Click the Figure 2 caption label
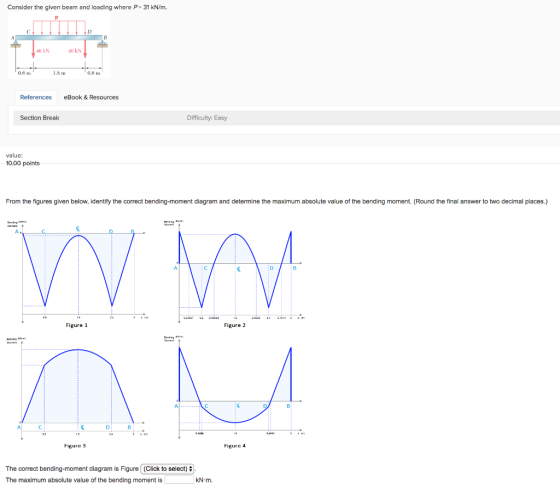The width and height of the screenshot is (560, 490). (235, 325)
